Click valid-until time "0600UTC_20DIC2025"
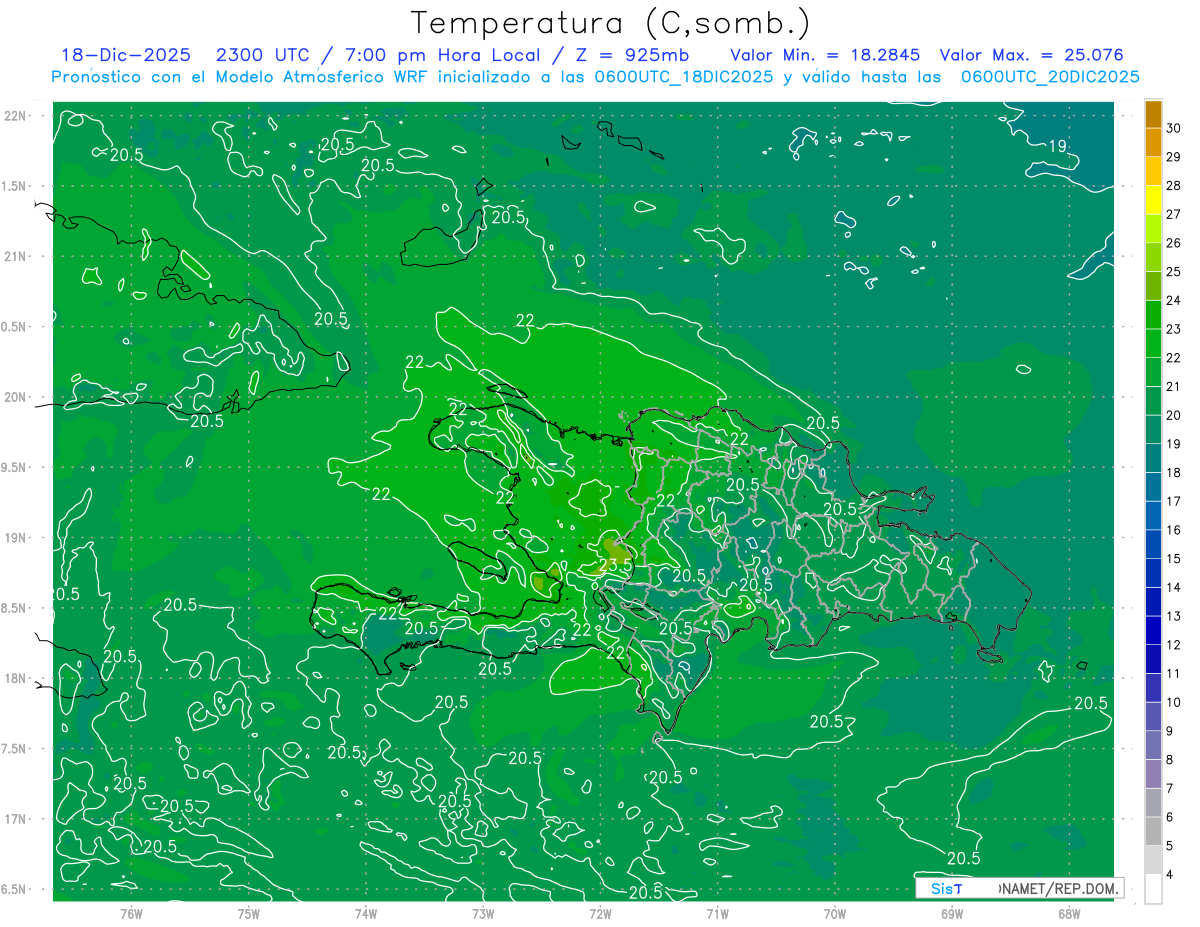The height and width of the screenshot is (927, 1200). click(1050, 77)
